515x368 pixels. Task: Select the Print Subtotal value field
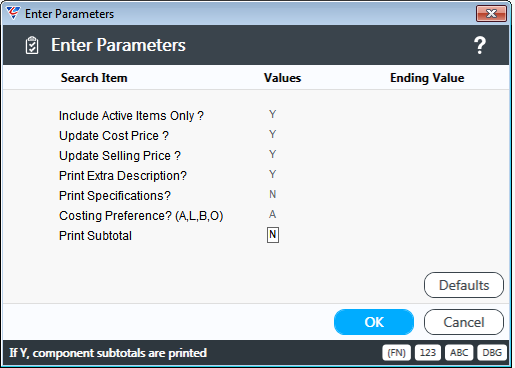point(273,235)
